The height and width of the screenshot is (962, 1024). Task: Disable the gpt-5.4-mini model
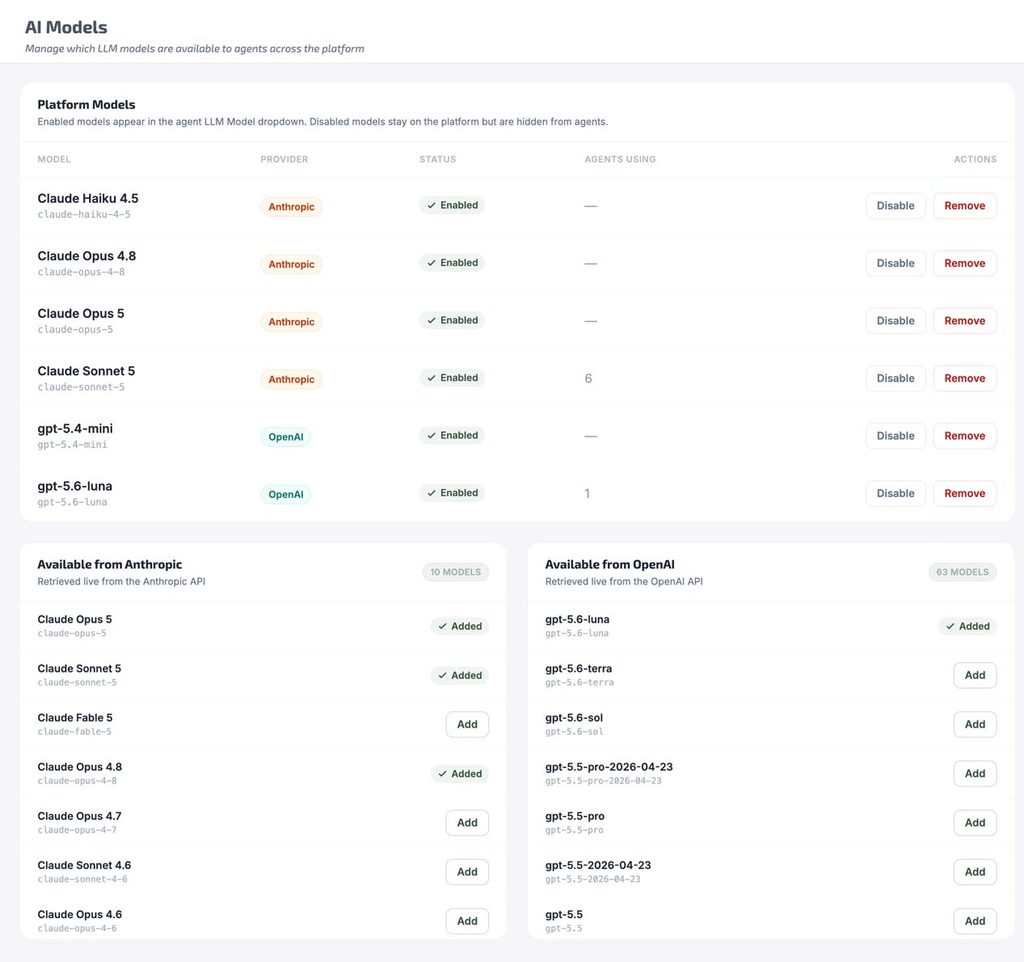click(x=895, y=436)
